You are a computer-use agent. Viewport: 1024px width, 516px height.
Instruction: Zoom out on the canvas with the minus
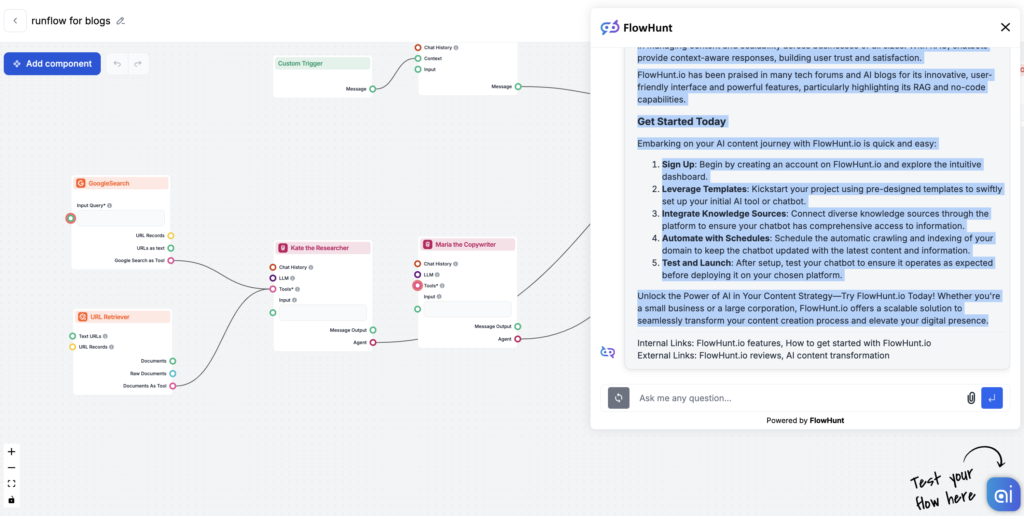pos(11,467)
